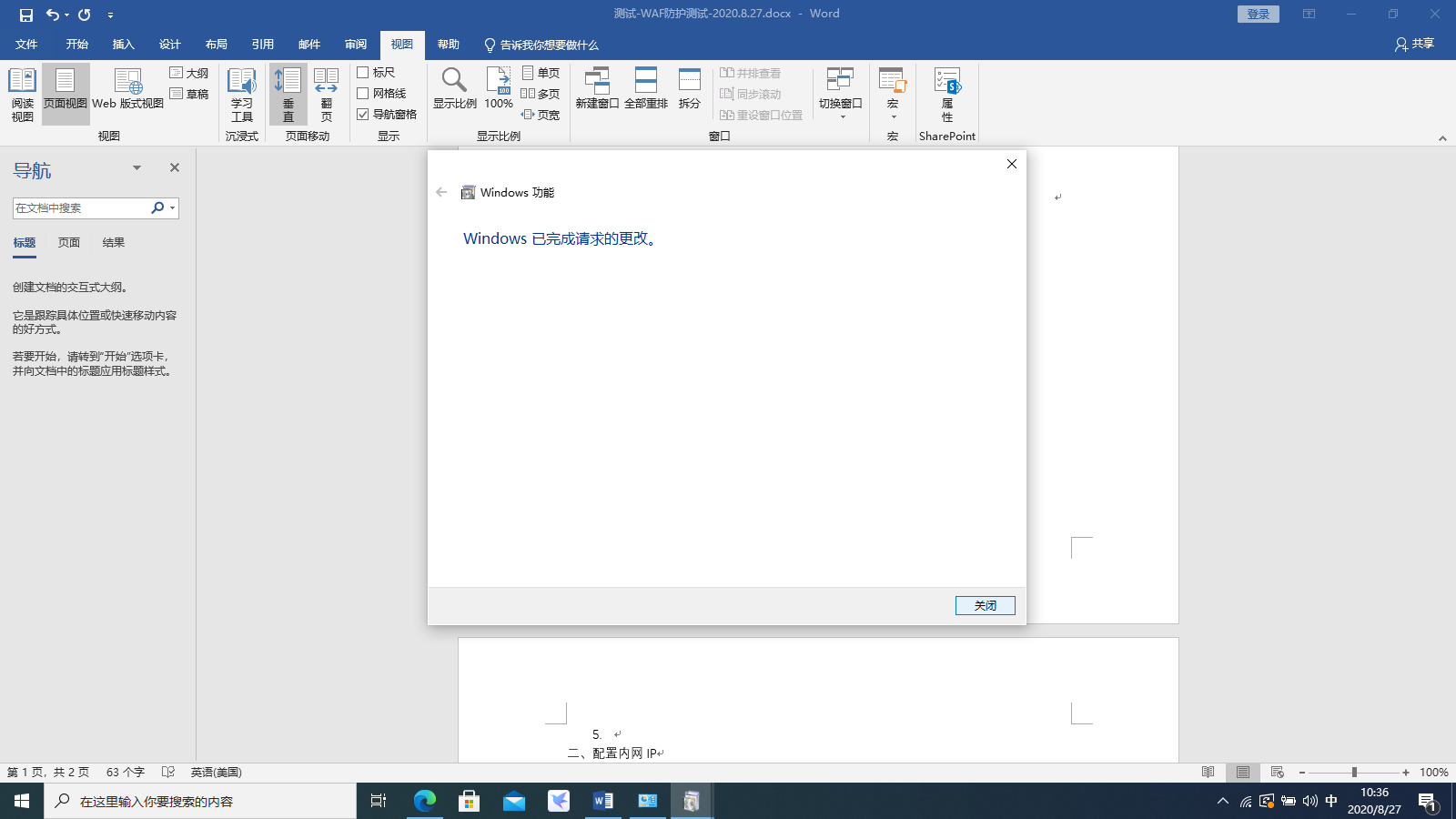Open the undo history dropdown arrow
The width and height of the screenshot is (1456, 819).
[x=66, y=15]
